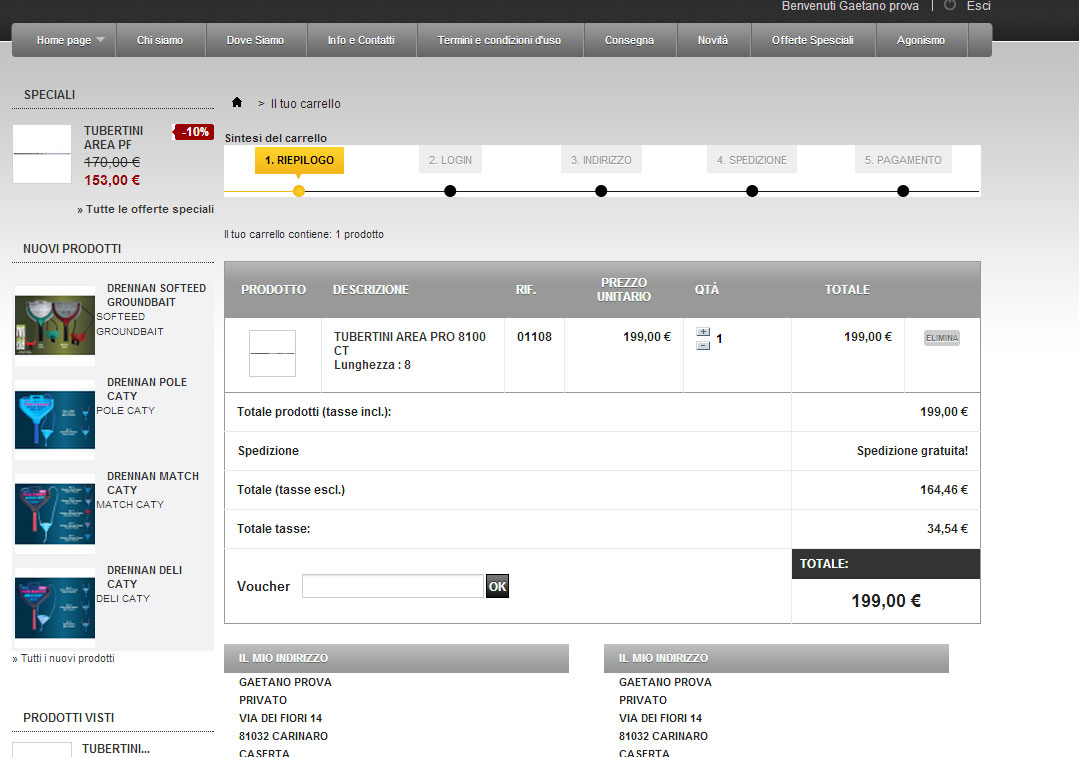Open the Tutti i nuovi prodotti link
The height and width of the screenshot is (757, 1079).
[x=67, y=658]
